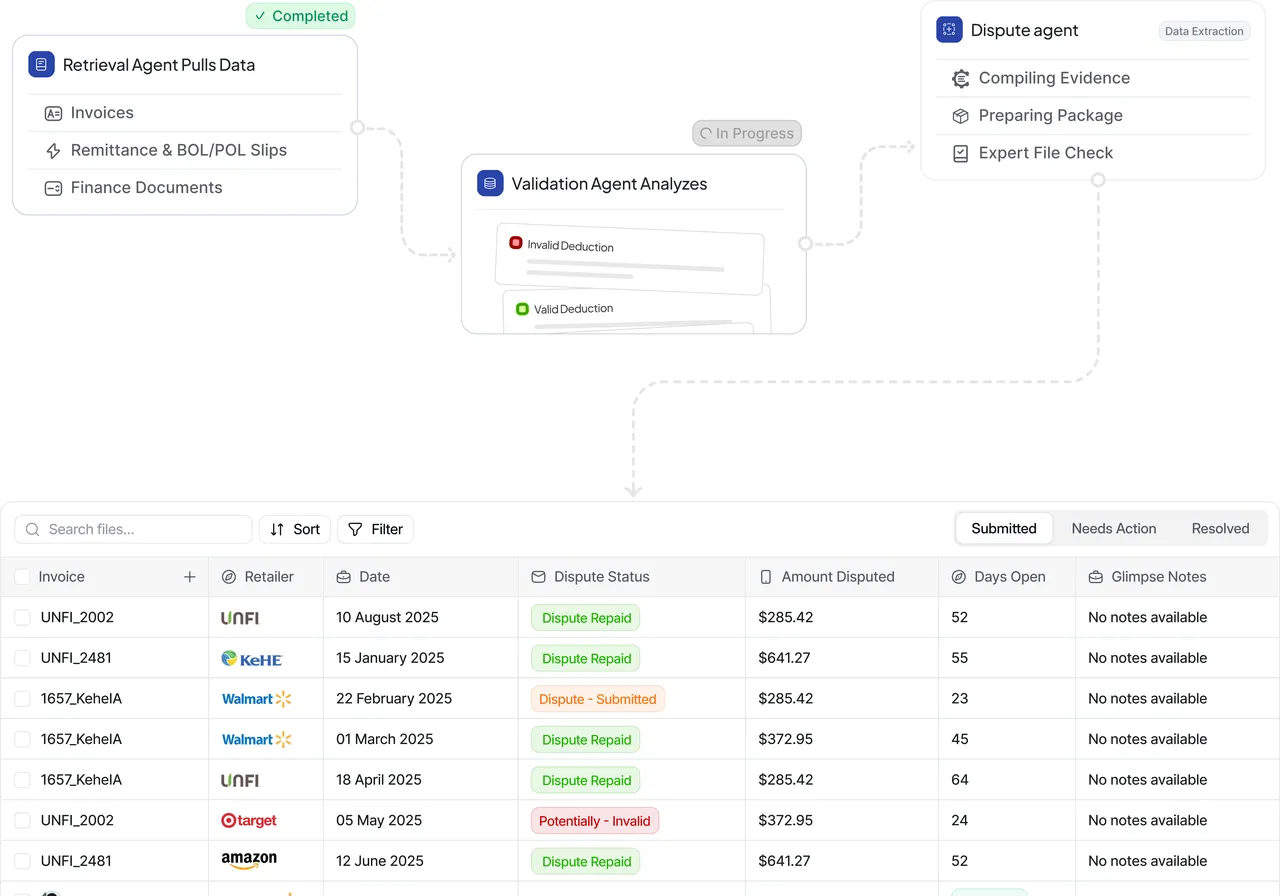
Task: Check the box for 12 June 2025 row
Action: [x=22, y=861]
